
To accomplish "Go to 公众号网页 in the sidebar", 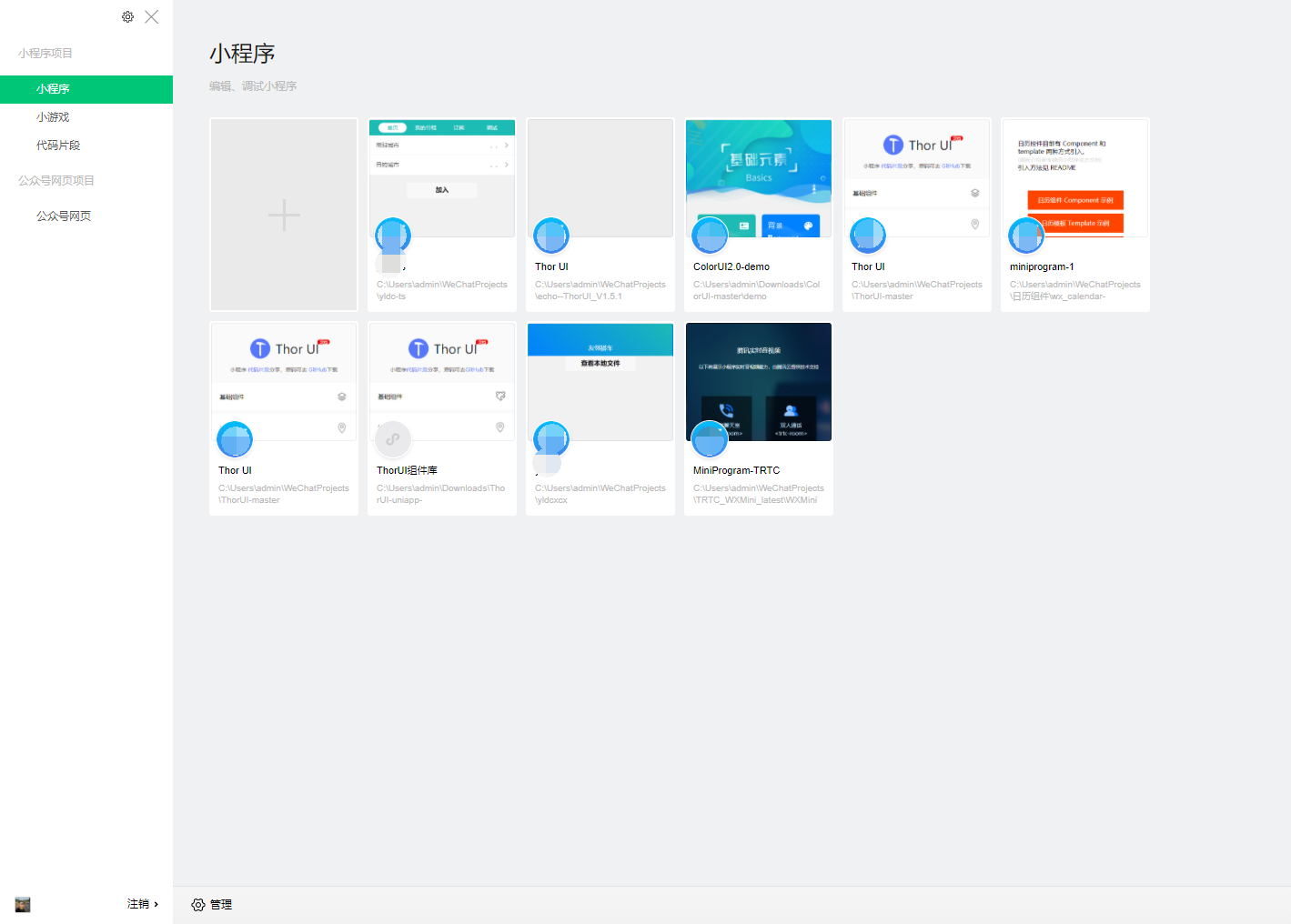I will pos(64,216).
